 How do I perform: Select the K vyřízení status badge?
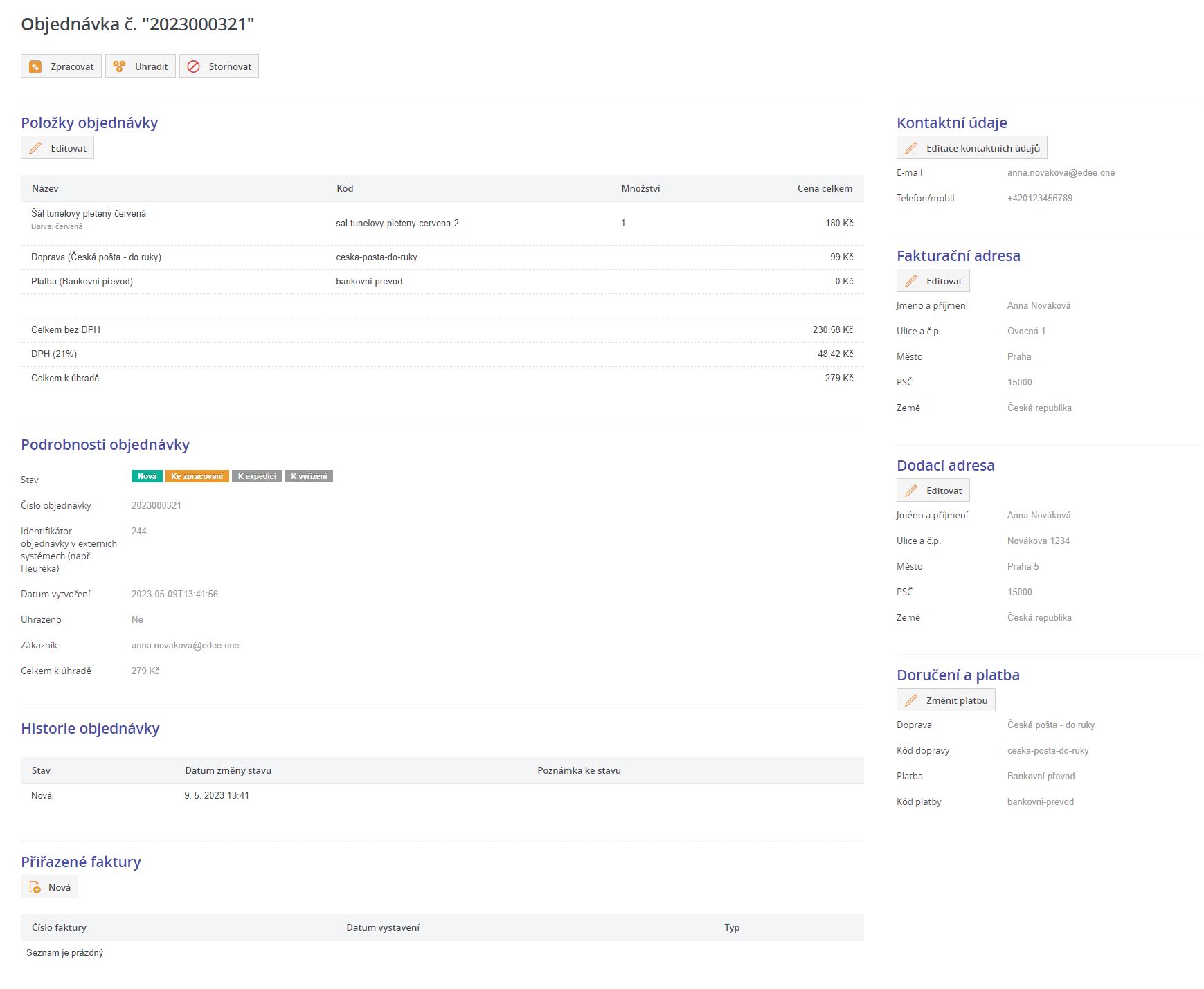click(x=309, y=476)
